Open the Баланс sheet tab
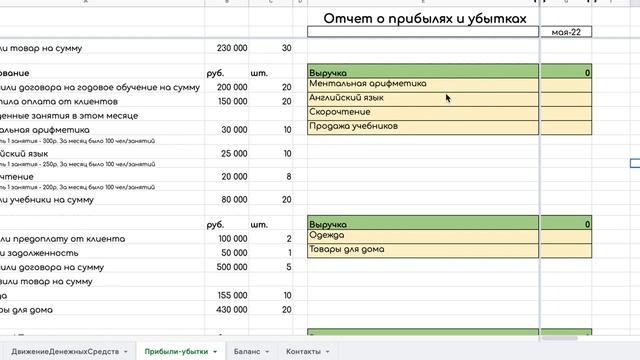The height and width of the screenshot is (360, 640). 247,351
